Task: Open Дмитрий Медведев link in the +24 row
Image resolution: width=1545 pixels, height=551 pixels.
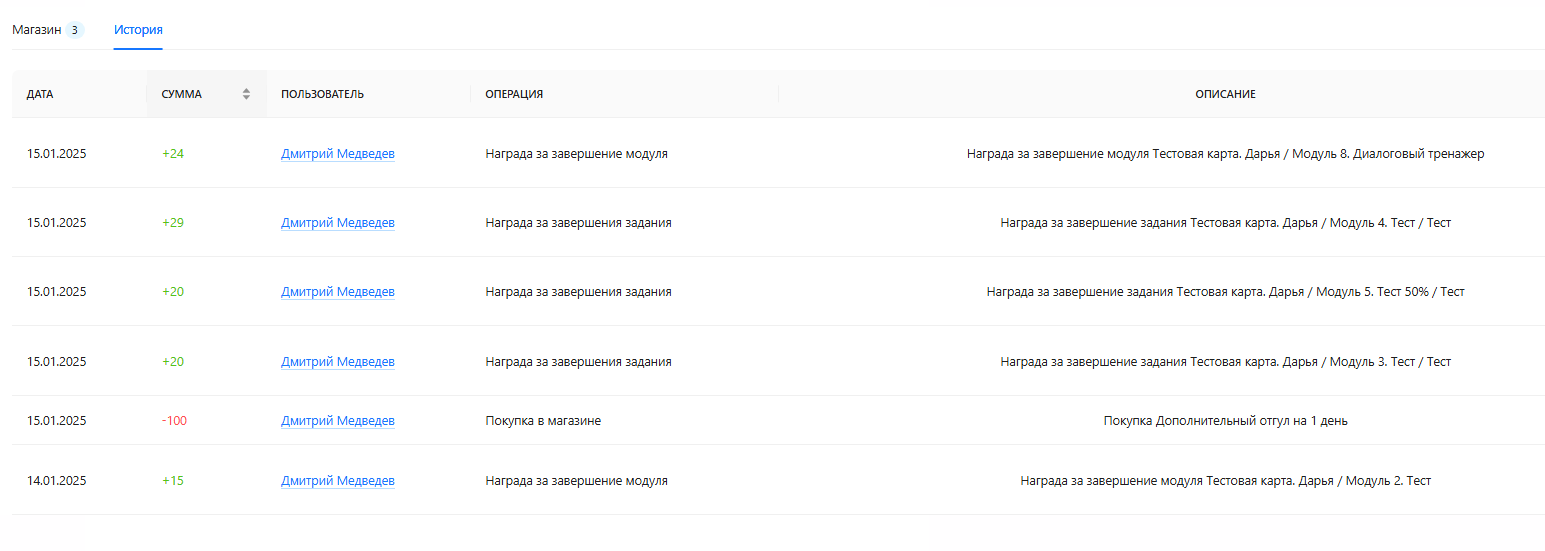Action: 338,154
